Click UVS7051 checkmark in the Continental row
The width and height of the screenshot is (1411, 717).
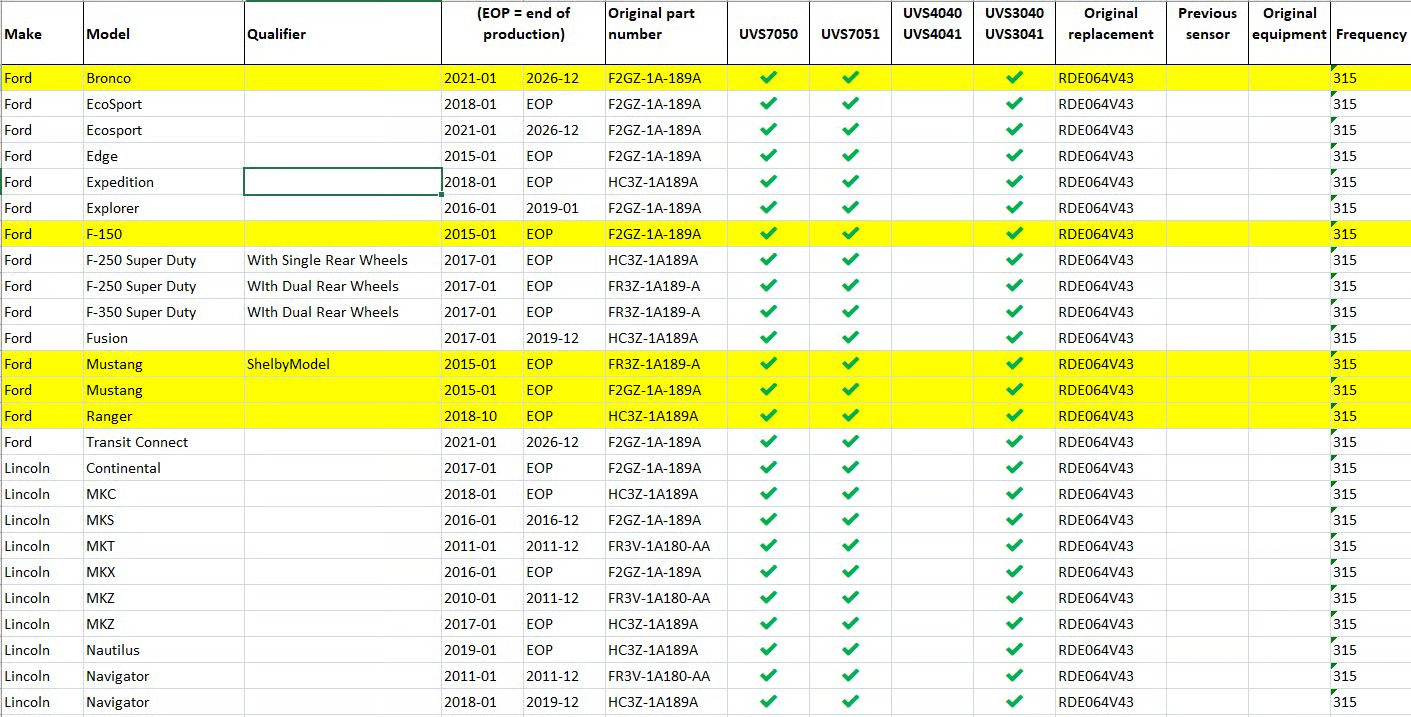click(850, 468)
